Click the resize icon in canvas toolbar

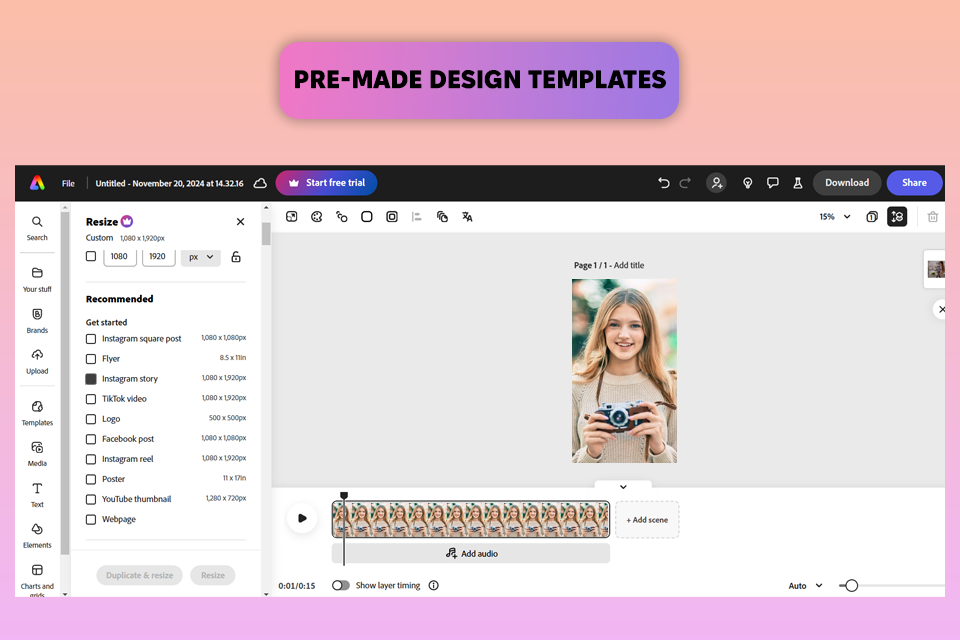291,217
